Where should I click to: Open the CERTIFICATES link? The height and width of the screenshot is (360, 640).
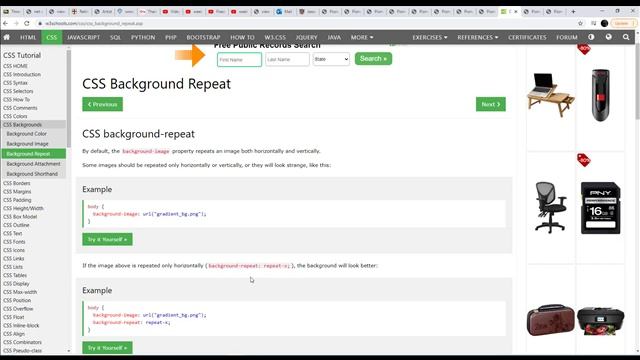[527, 37]
